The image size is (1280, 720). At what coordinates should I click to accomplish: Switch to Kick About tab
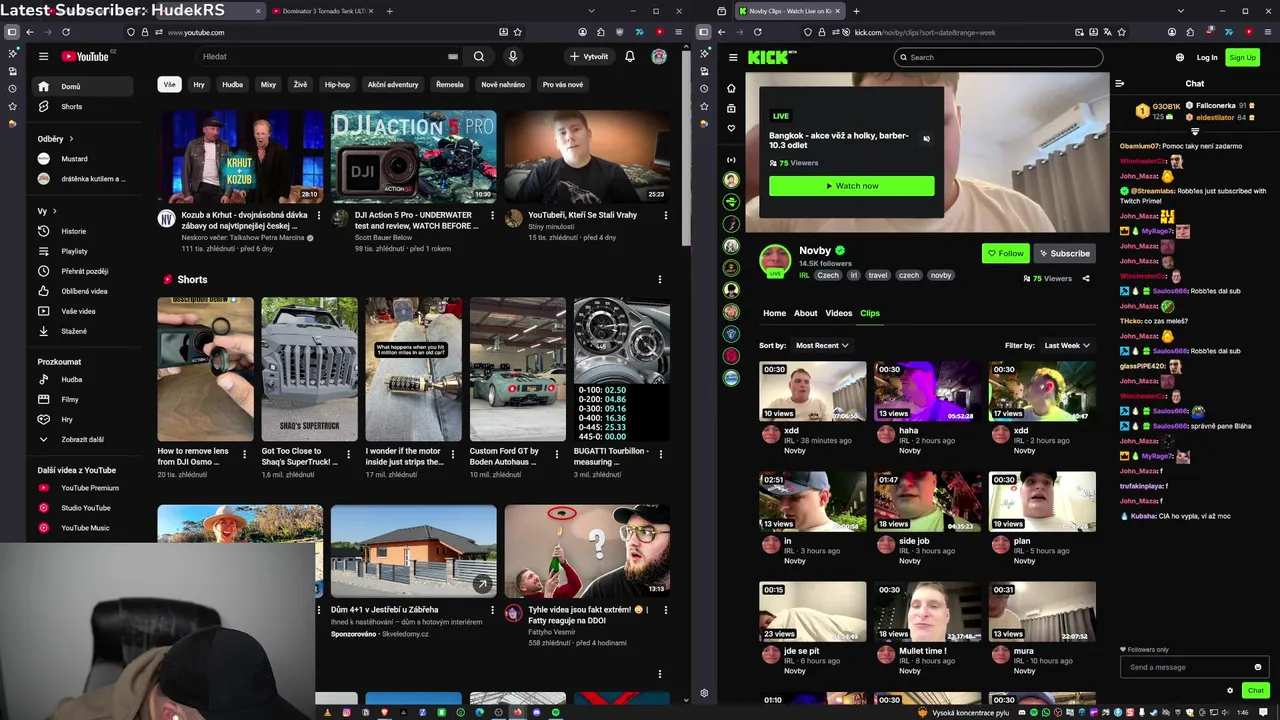point(806,313)
